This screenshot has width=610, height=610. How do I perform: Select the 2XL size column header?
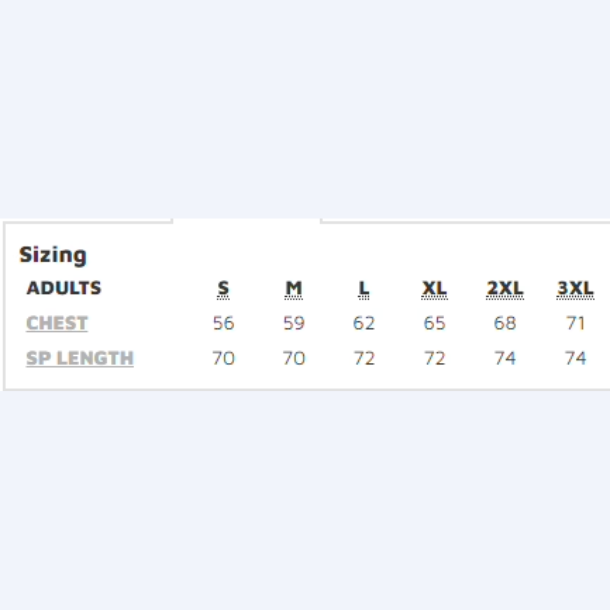[505, 289]
